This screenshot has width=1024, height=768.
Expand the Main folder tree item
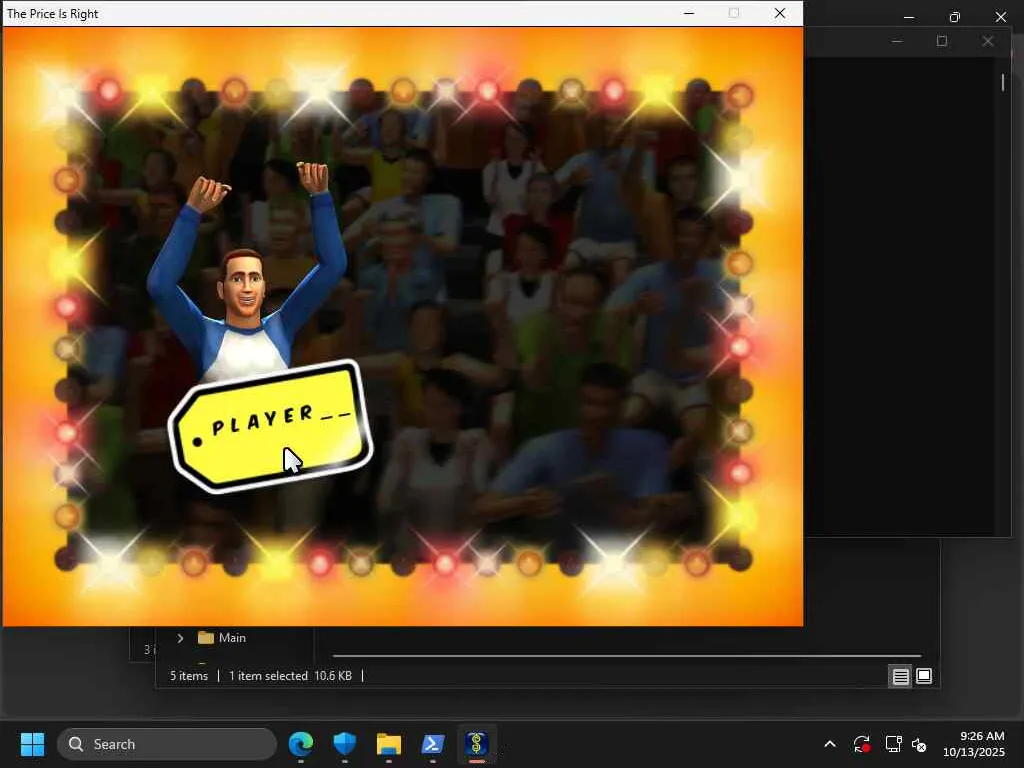180,638
